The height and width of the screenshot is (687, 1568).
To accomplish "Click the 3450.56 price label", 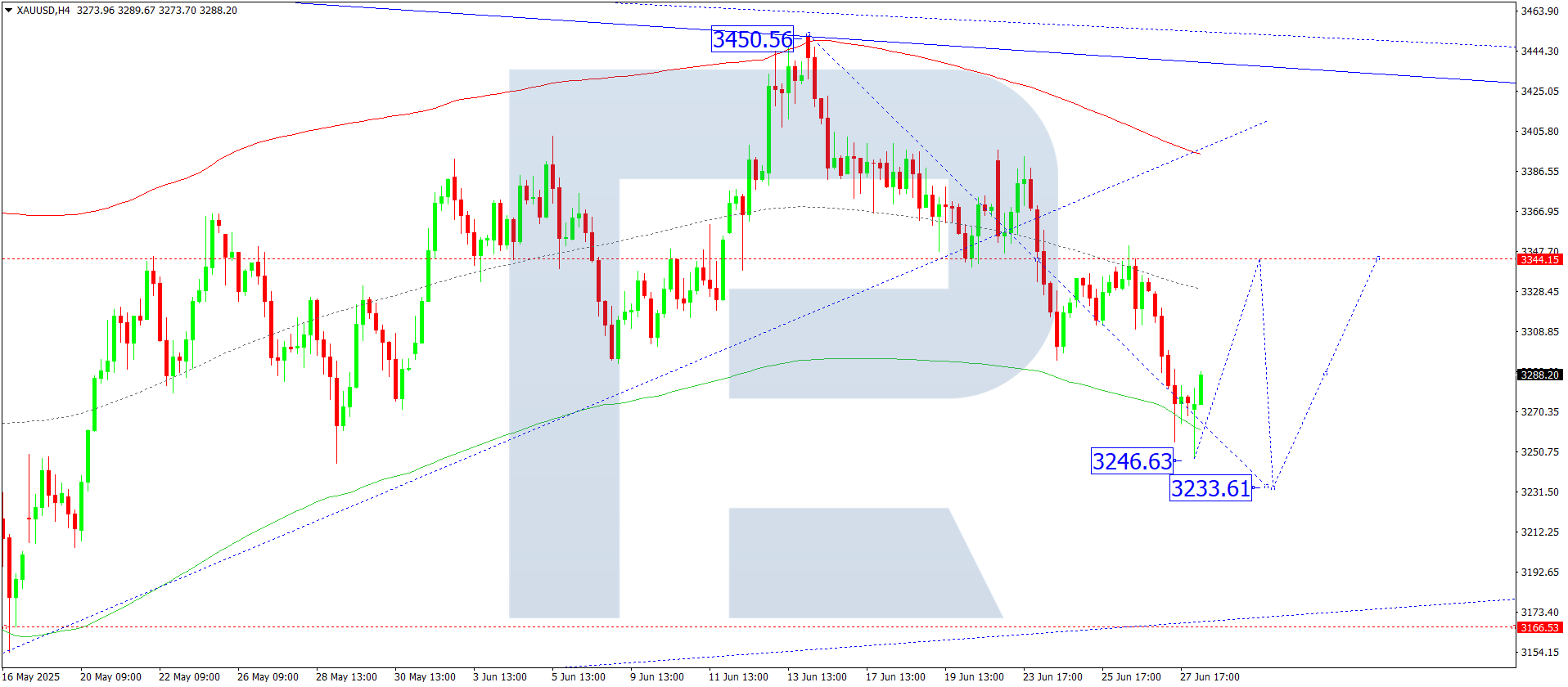I will tap(752, 39).
